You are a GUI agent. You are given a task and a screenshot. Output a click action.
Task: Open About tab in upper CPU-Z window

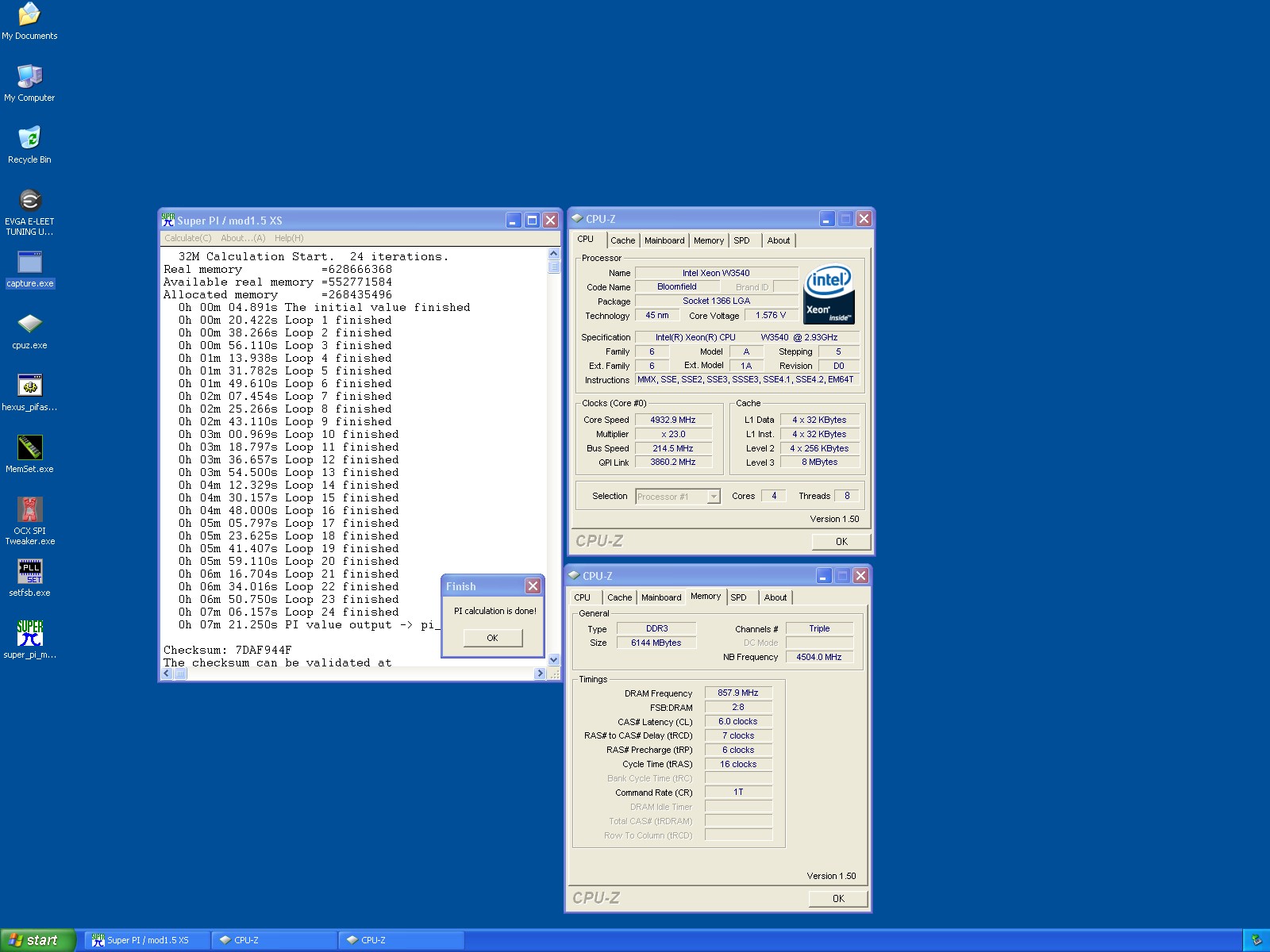point(779,240)
